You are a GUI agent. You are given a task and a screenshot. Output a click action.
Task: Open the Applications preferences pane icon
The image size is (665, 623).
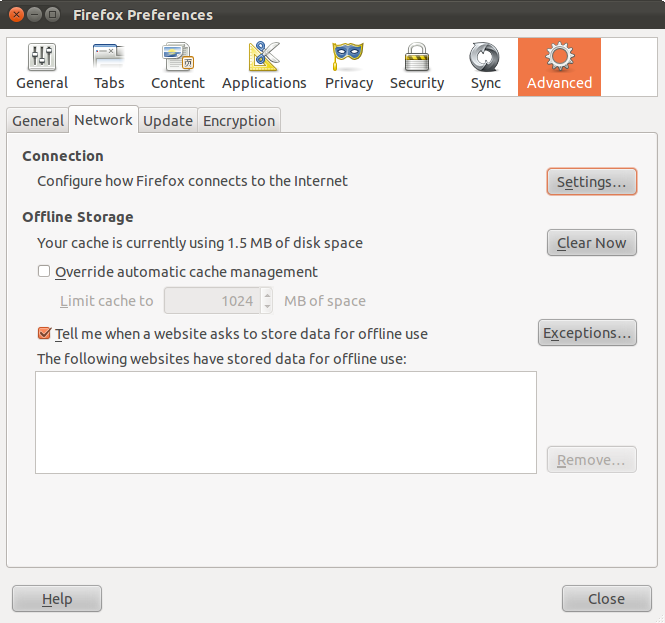click(x=264, y=67)
